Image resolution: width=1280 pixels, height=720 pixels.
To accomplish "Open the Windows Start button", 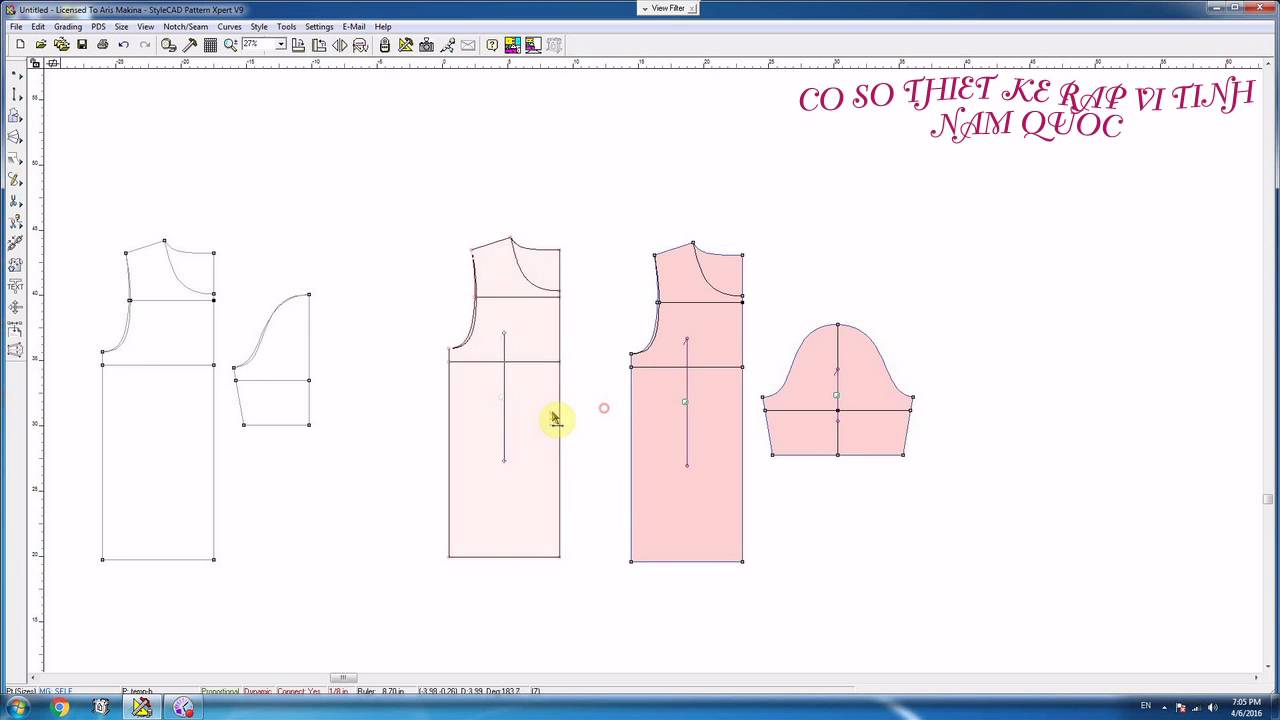I will (18, 708).
